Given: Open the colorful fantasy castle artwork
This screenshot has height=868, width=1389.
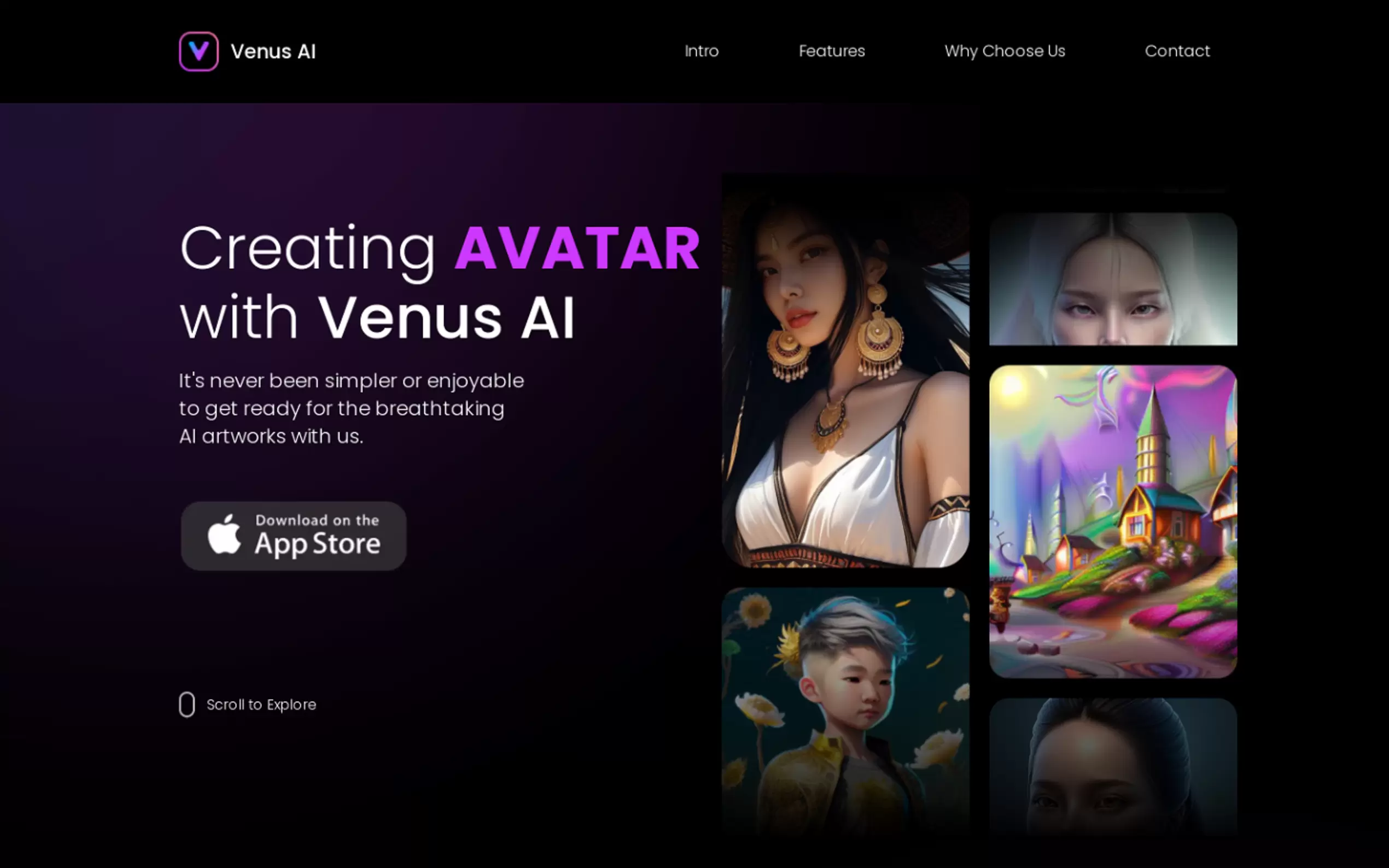Looking at the screenshot, I should tap(1113, 521).
